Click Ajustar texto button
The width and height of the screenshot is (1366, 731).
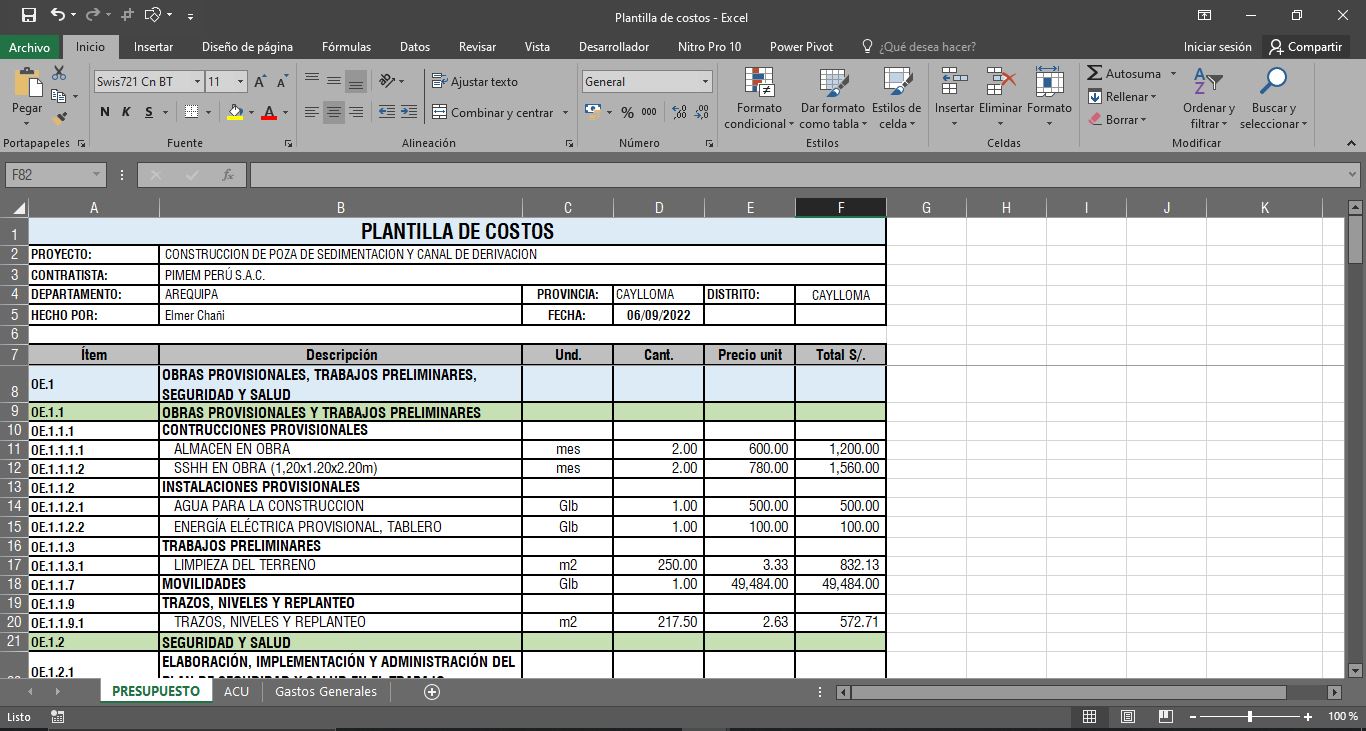point(475,81)
